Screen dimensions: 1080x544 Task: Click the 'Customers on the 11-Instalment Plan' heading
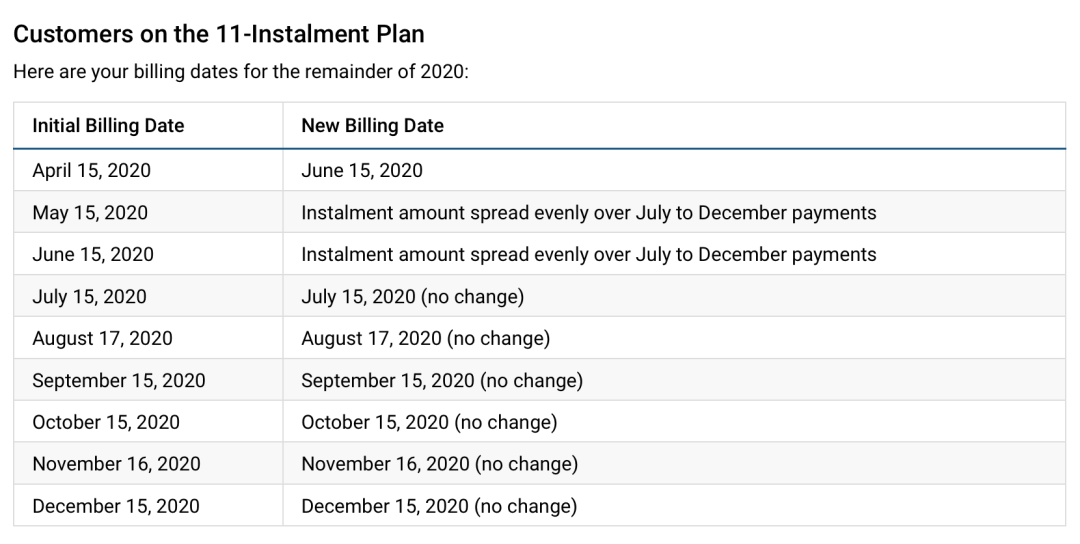(218, 34)
